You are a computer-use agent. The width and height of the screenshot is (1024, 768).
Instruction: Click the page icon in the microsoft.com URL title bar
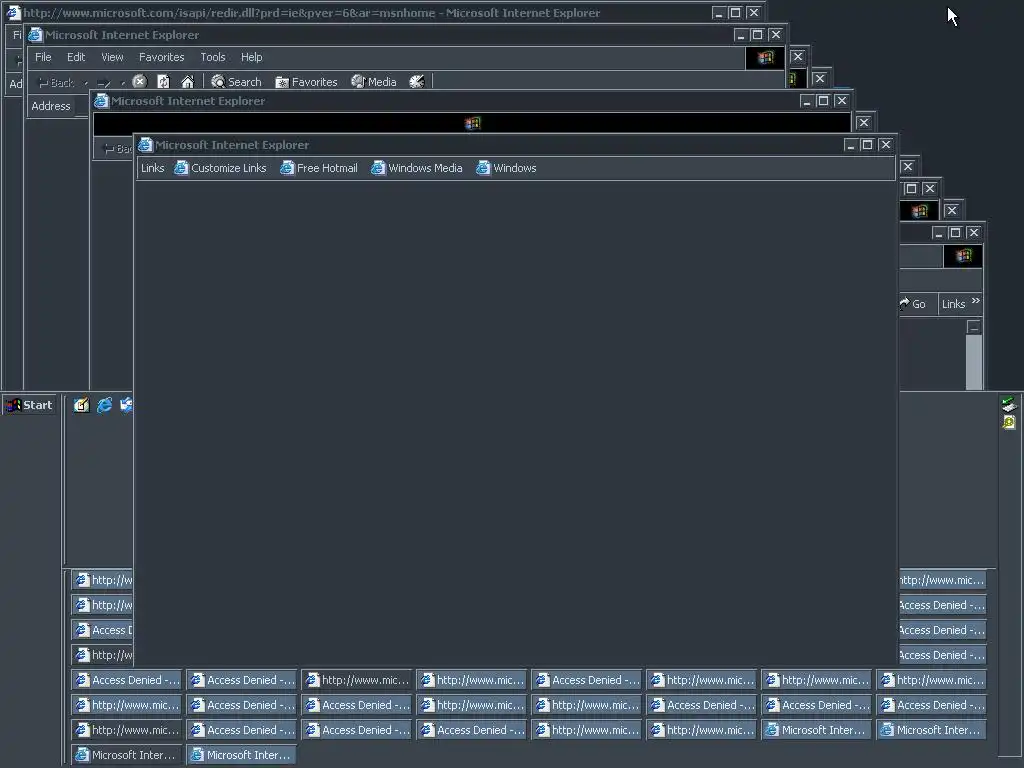coord(13,12)
